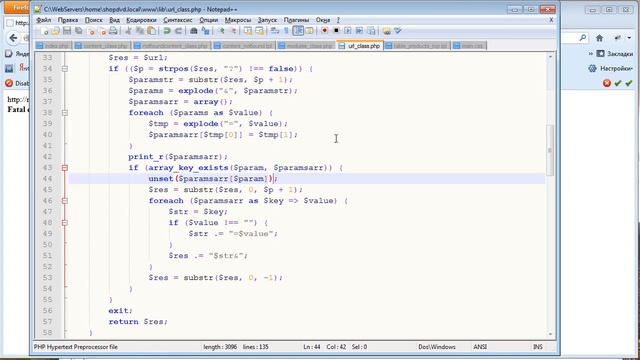Image resolution: width=640 pixels, height=360 pixels.
Task: Open the Вид menu
Action: point(115,20)
